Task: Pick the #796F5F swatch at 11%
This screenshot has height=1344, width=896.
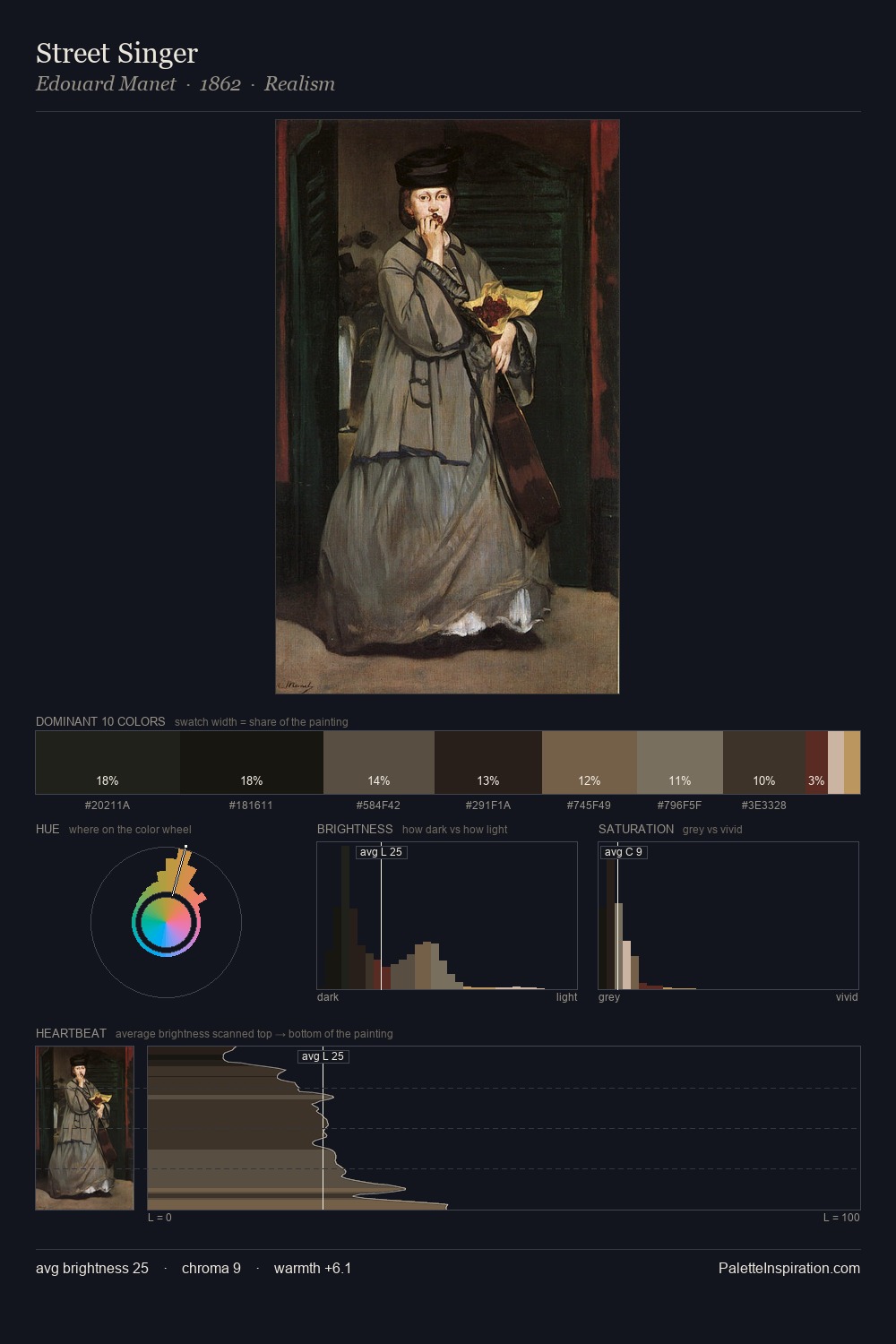Action: pyautogui.click(x=680, y=762)
